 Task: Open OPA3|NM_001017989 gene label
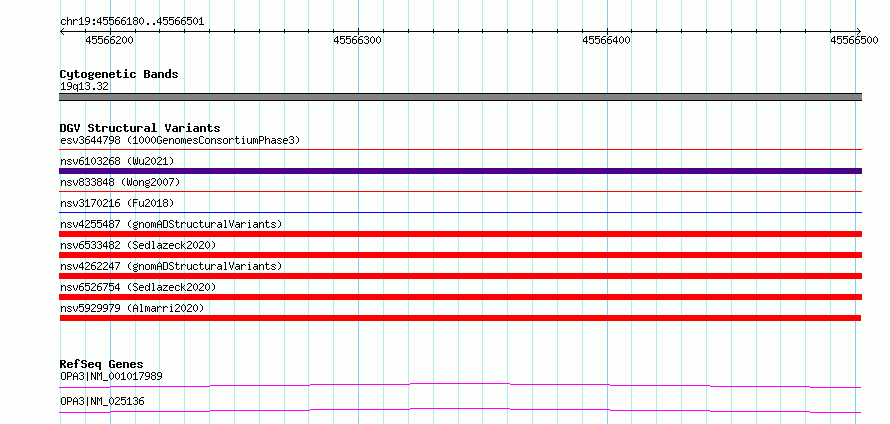pos(112,376)
